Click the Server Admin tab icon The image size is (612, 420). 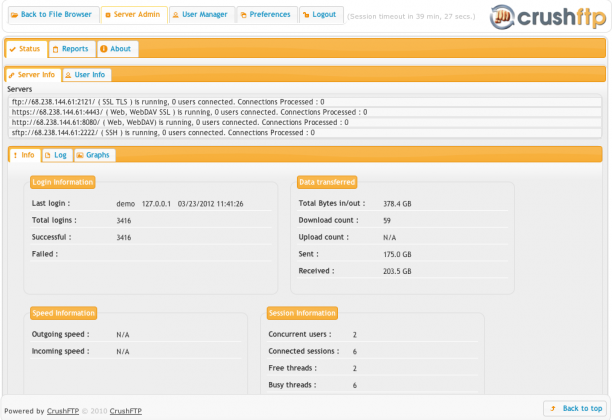tap(108, 15)
